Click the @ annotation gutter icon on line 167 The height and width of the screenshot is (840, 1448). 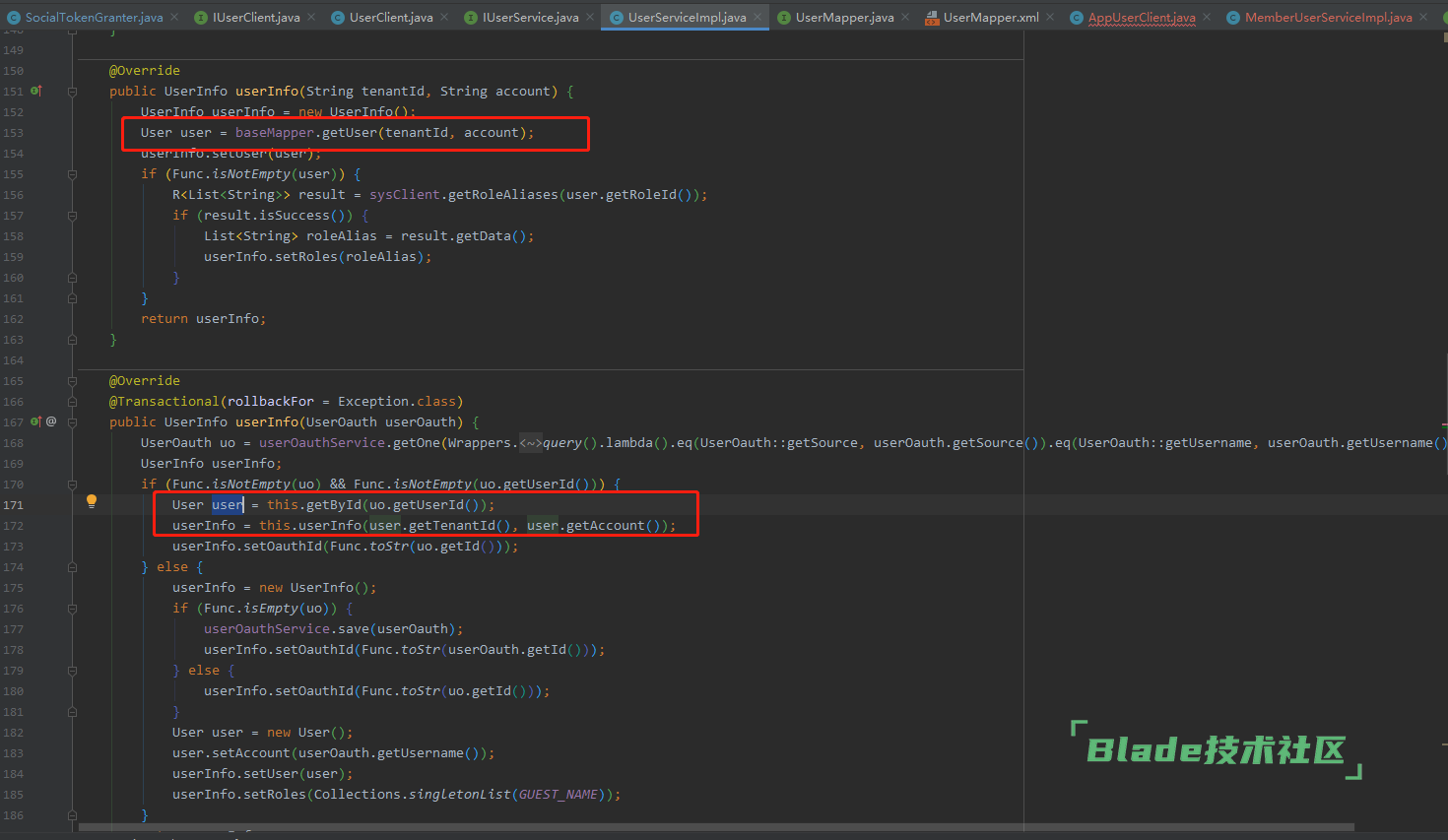pos(51,421)
